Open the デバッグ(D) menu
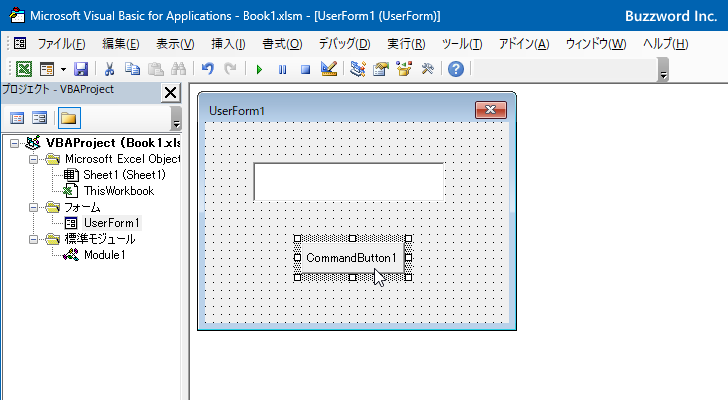The image size is (728, 400). (x=344, y=44)
